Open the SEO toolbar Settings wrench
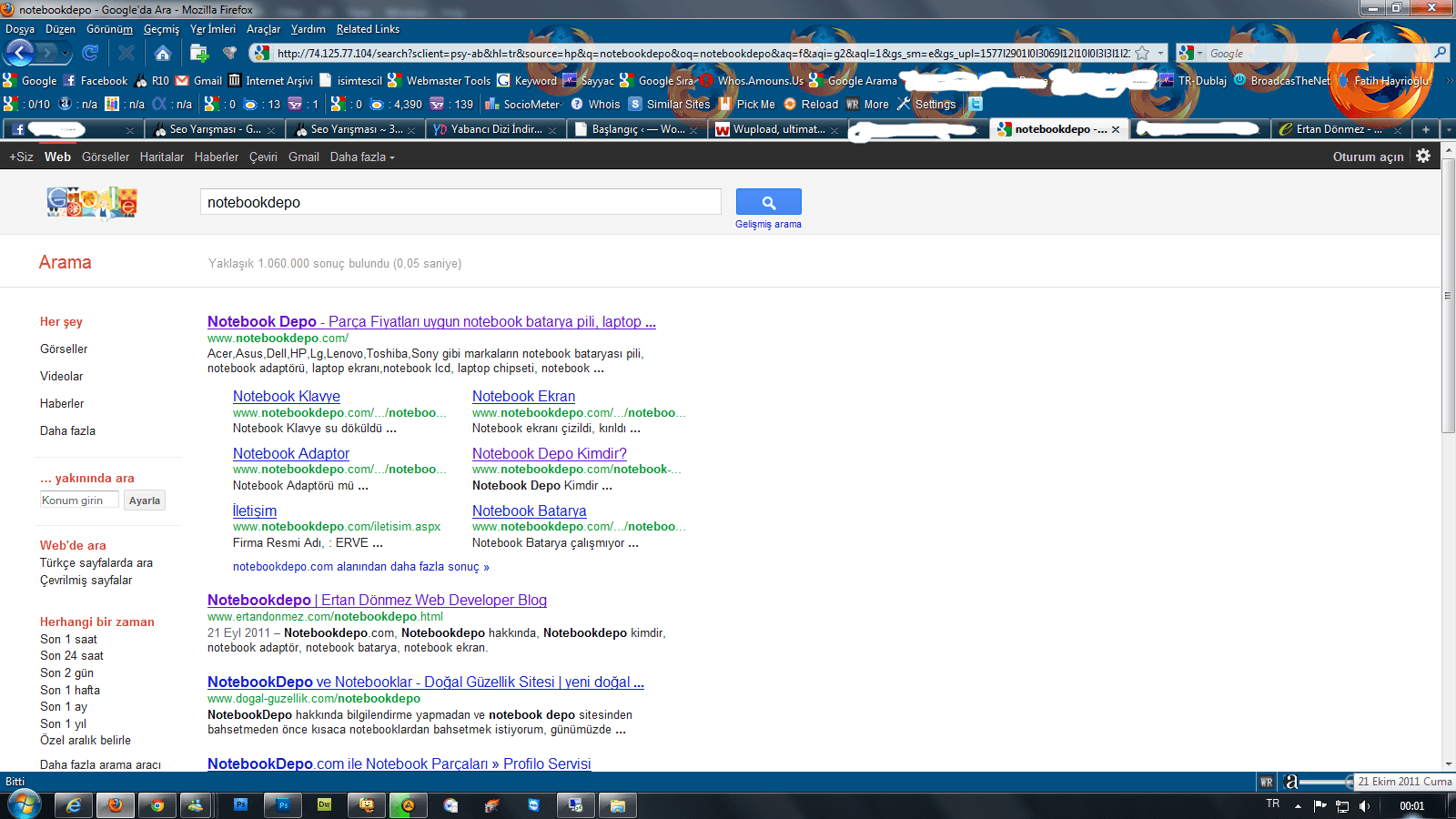Viewport: 1456px width, 819px height. click(926, 105)
